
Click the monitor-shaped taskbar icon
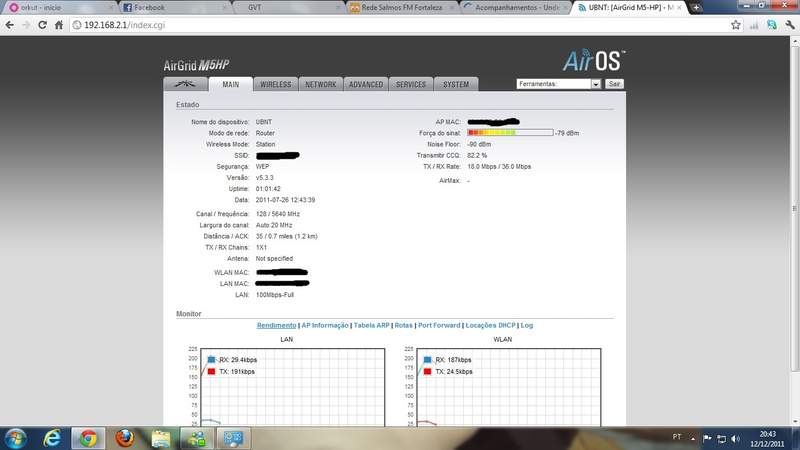point(233,438)
